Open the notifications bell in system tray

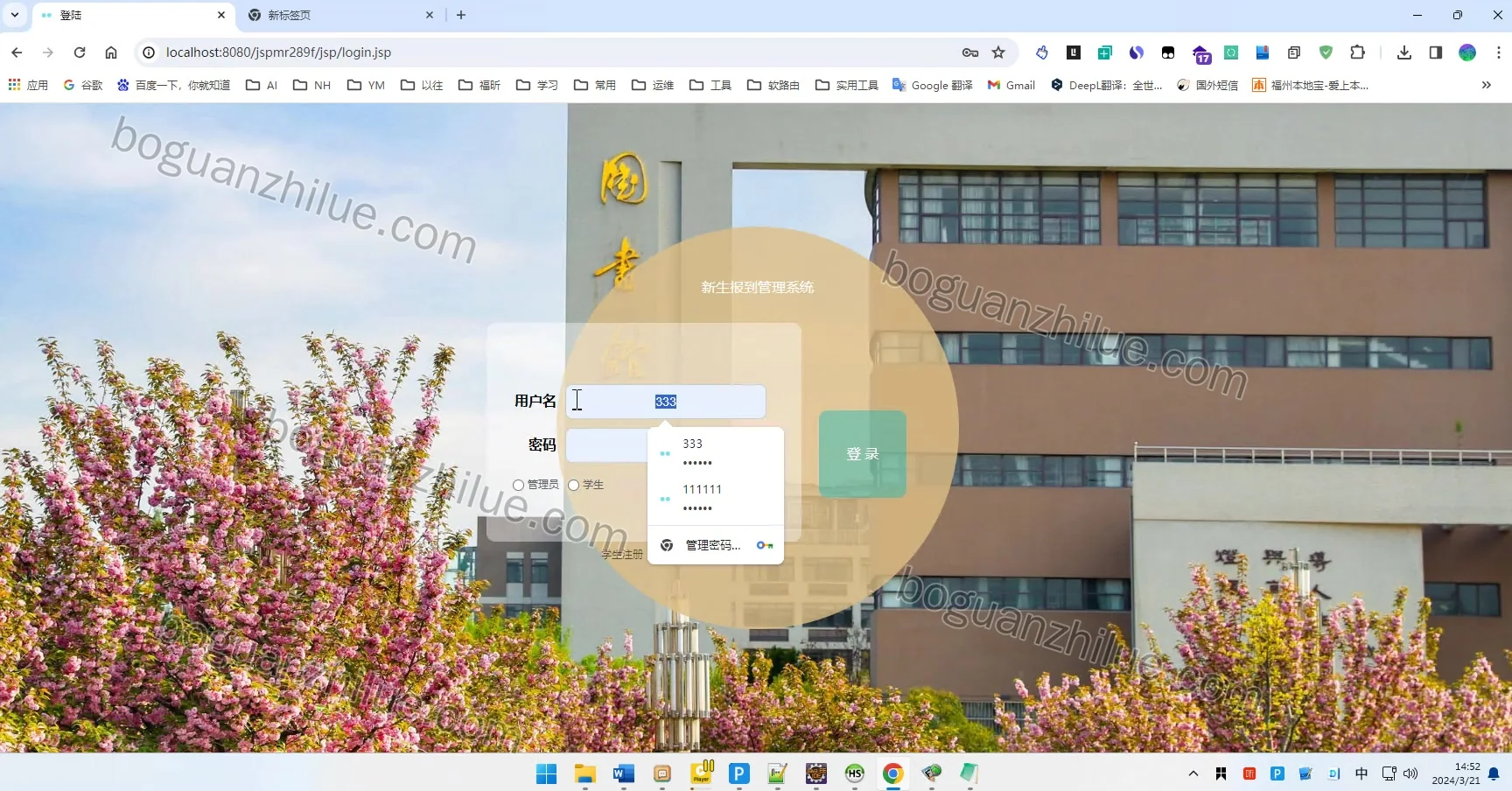pyautogui.click(x=1494, y=773)
